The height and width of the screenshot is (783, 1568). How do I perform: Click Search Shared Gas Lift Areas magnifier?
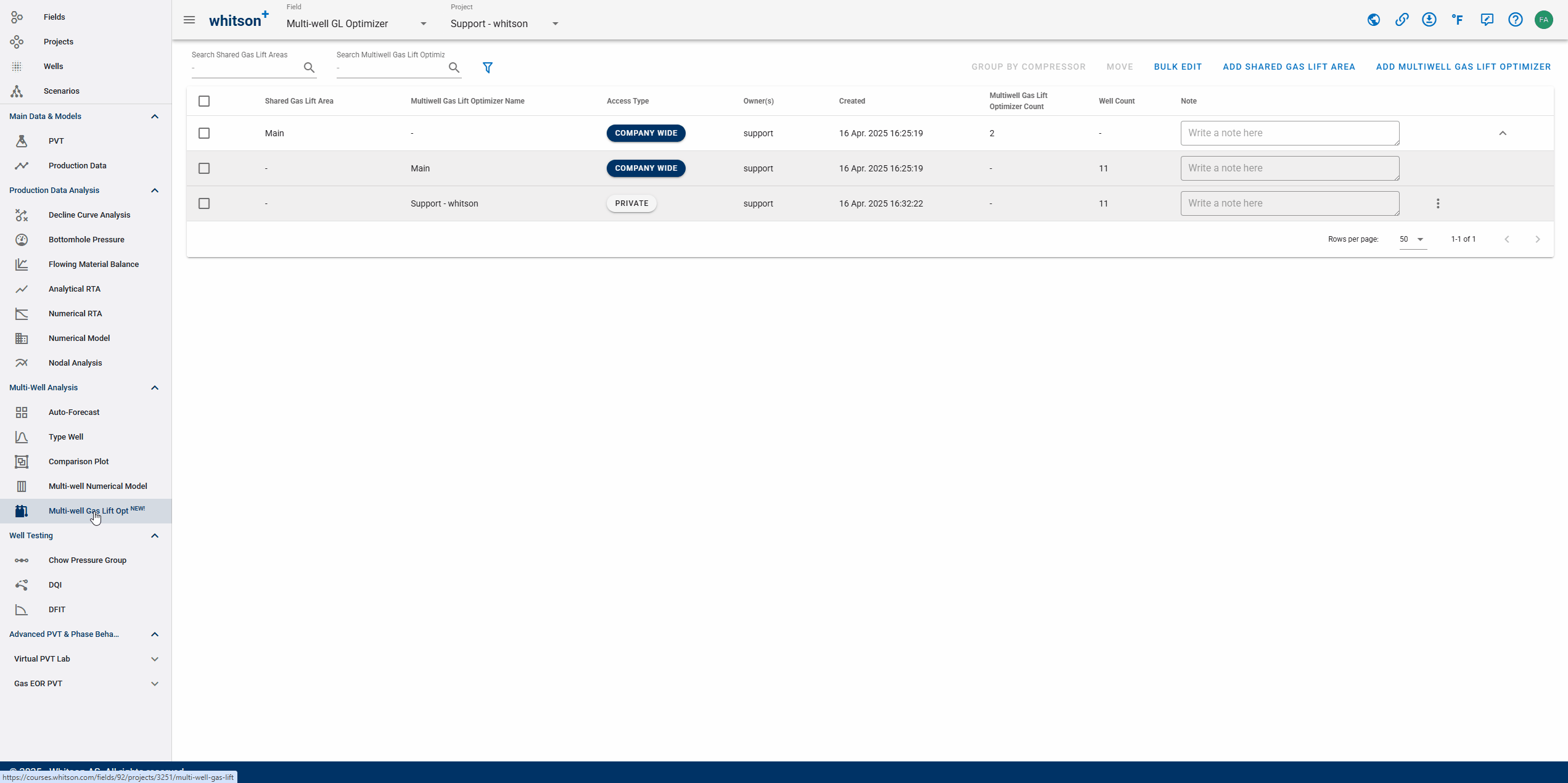tap(310, 67)
